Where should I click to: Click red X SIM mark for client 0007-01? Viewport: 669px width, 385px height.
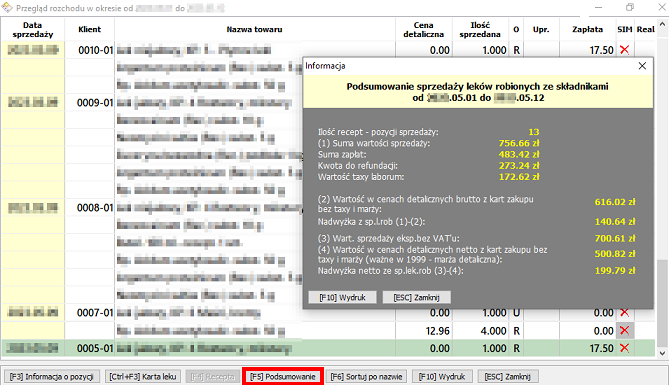(x=625, y=313)
